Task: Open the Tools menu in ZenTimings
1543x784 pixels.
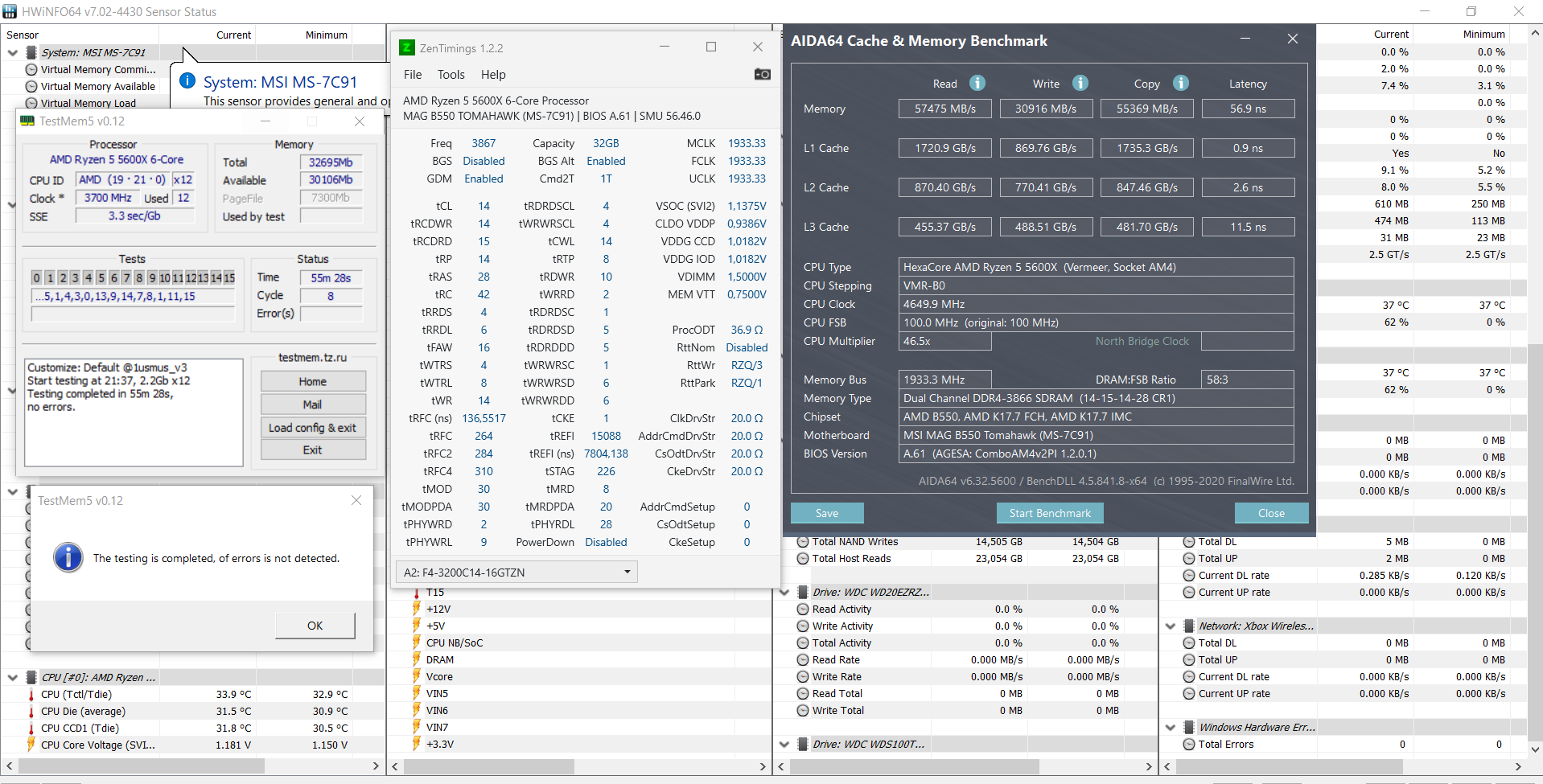Action: [x=451, y=74]
